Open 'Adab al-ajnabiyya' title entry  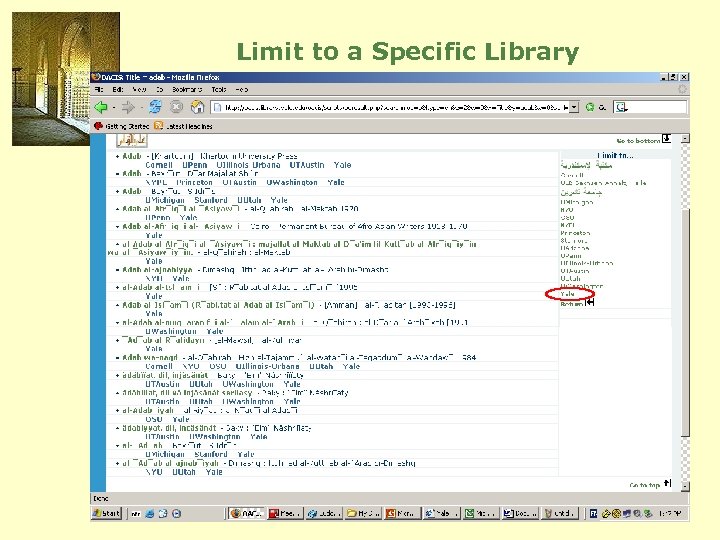[157, 270]
